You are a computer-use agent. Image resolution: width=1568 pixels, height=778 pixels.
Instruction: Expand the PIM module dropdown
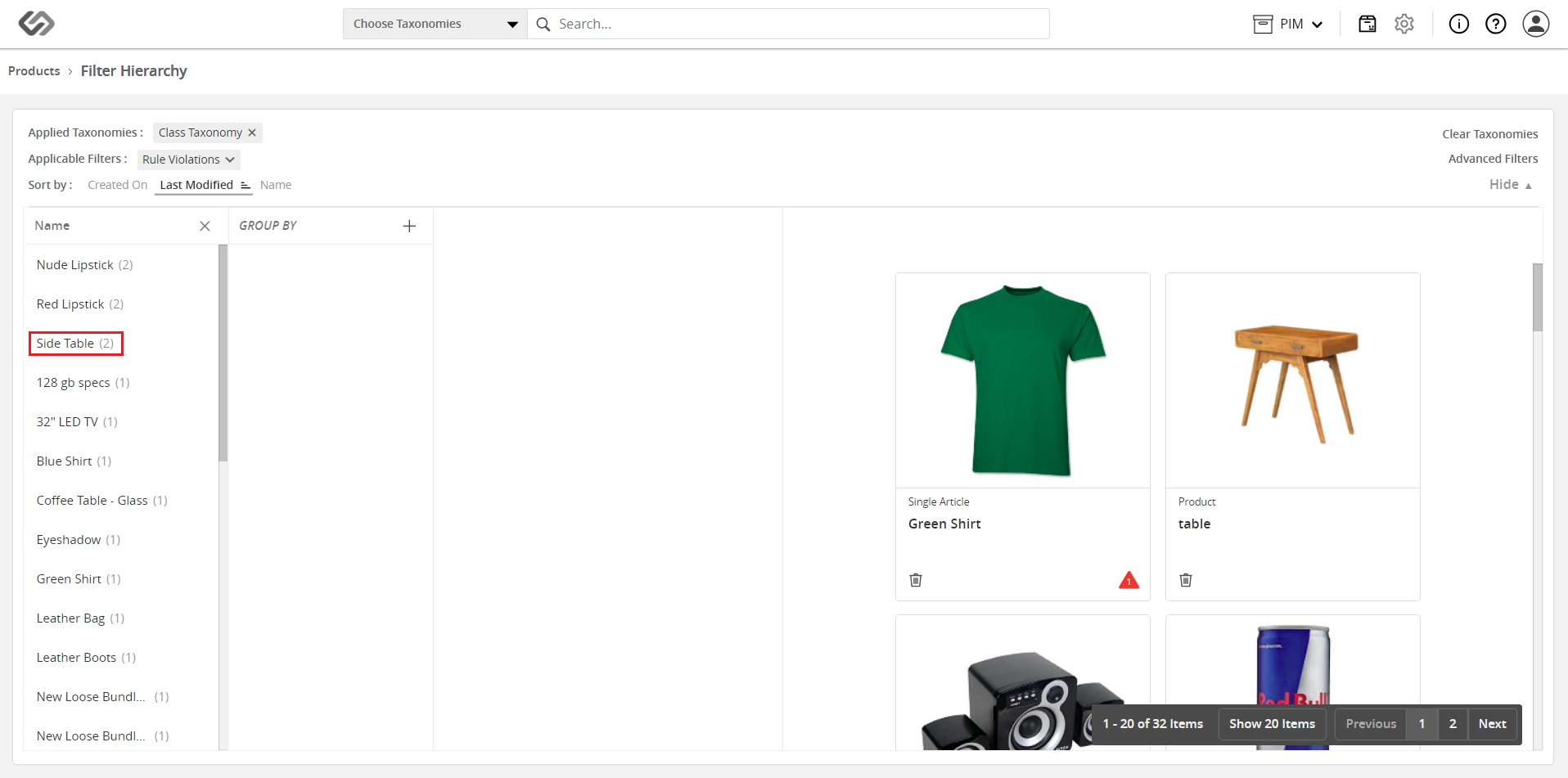click(1318, 25)
